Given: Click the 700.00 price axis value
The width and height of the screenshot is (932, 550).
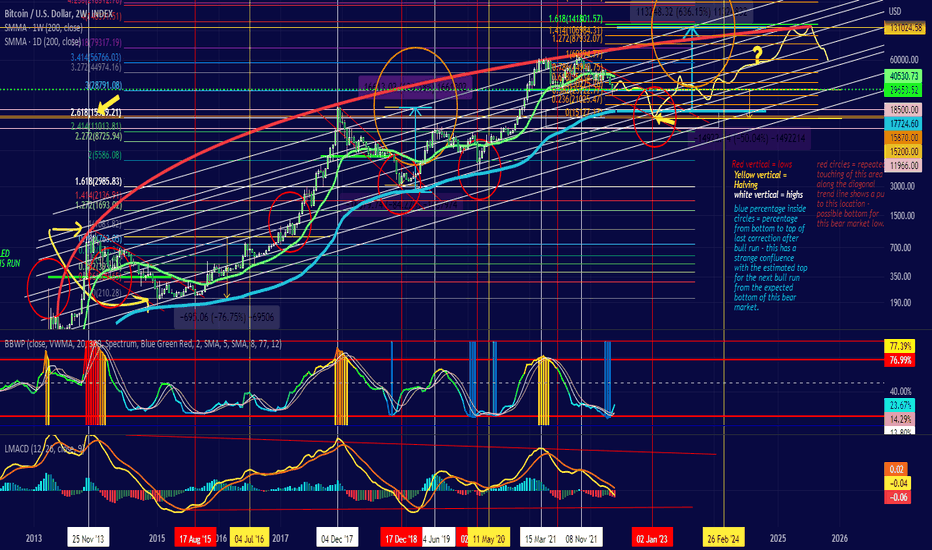Looking at the screenshot, I should click(x=900, y=247).
